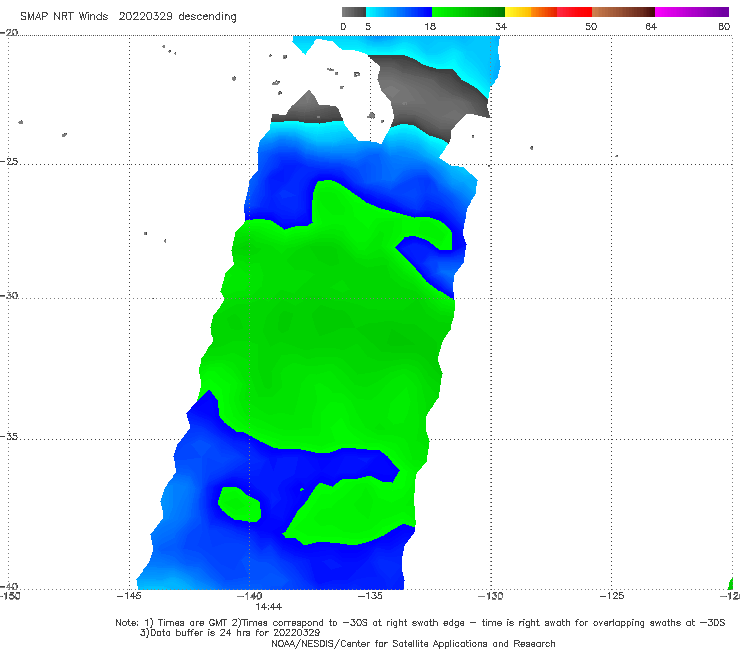Click the longitude axis label '-145'

(129, 596)
